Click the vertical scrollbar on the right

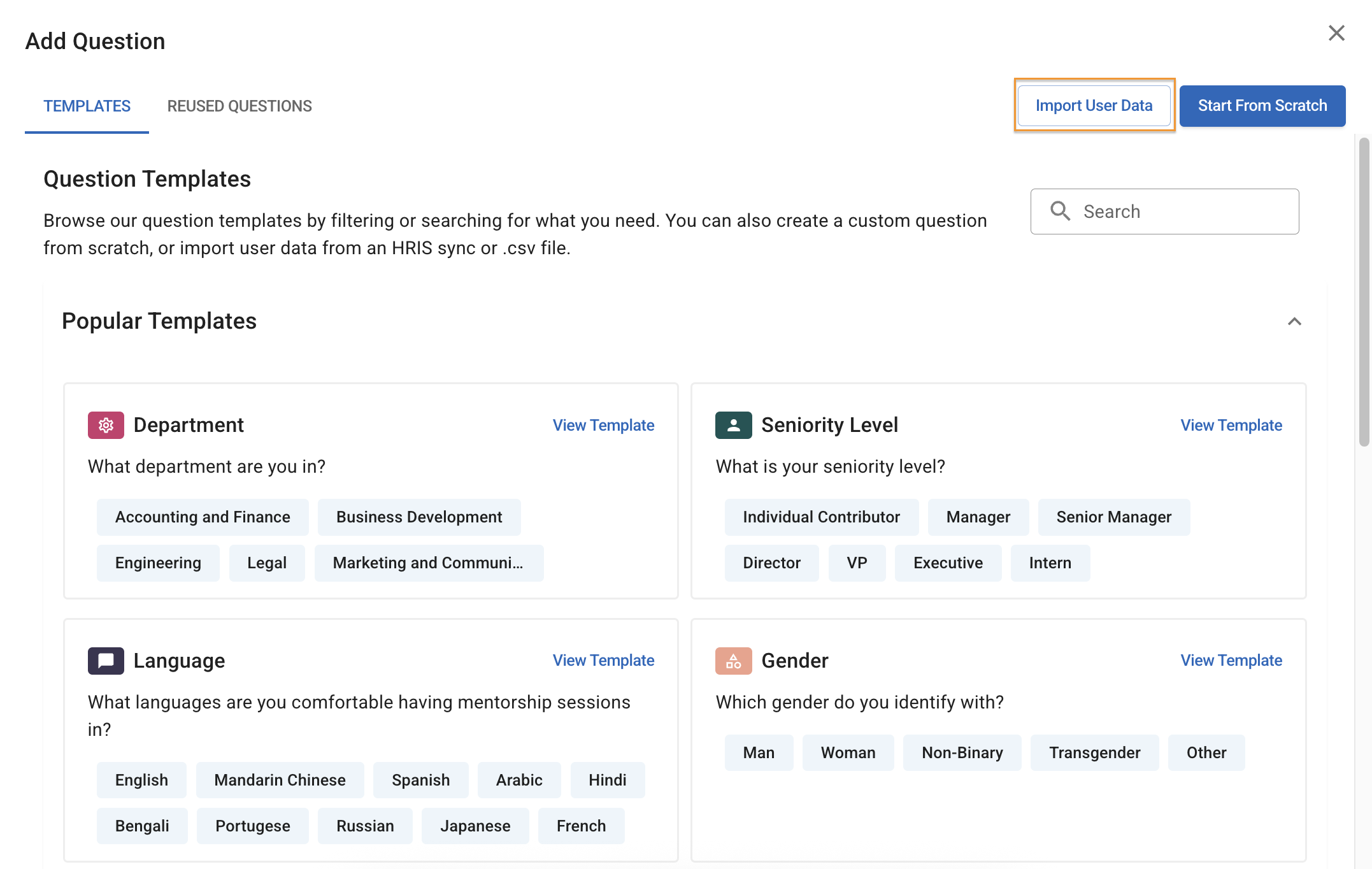pos(1364,293)
